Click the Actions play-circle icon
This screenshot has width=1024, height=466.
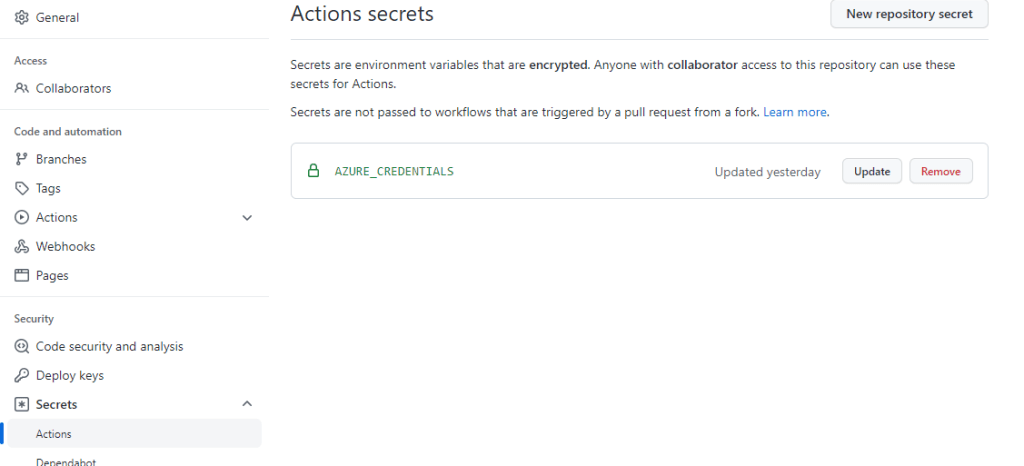pyautogui.click(x=22, y=217)
